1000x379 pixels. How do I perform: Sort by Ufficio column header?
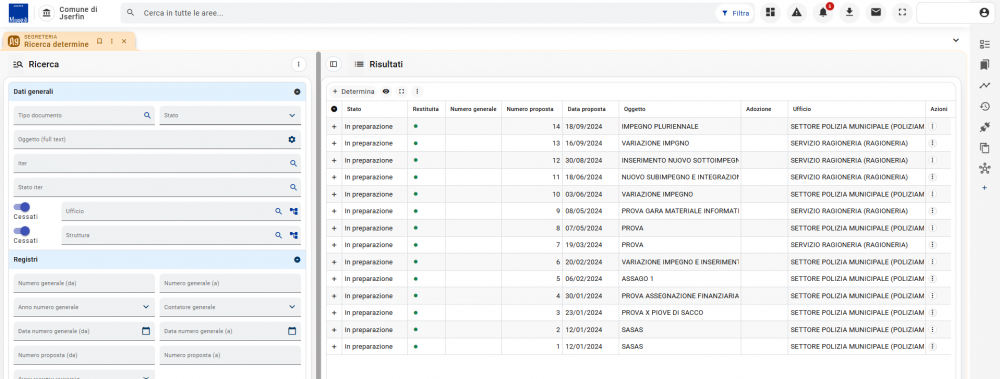[x=802, y=109]
